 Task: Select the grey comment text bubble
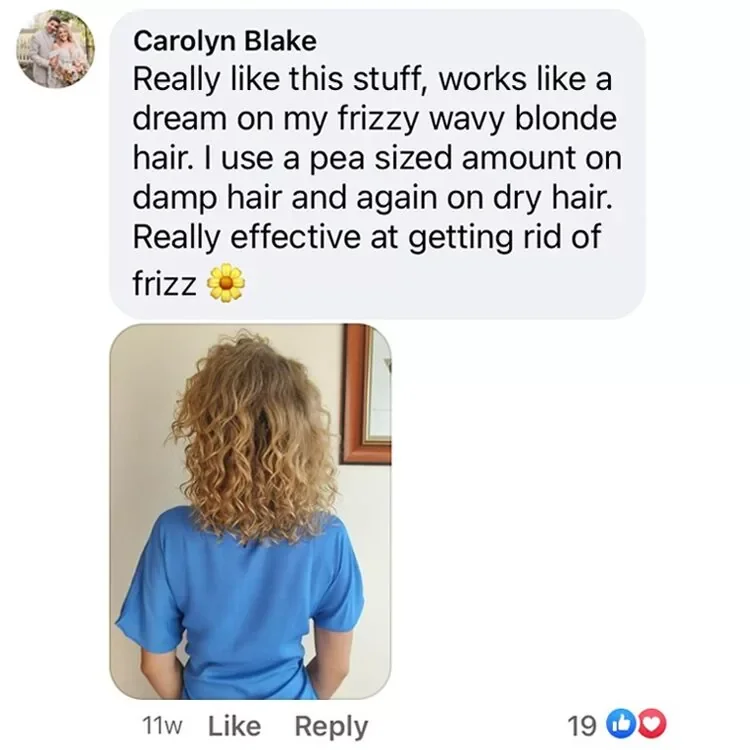tap(377, 164)
